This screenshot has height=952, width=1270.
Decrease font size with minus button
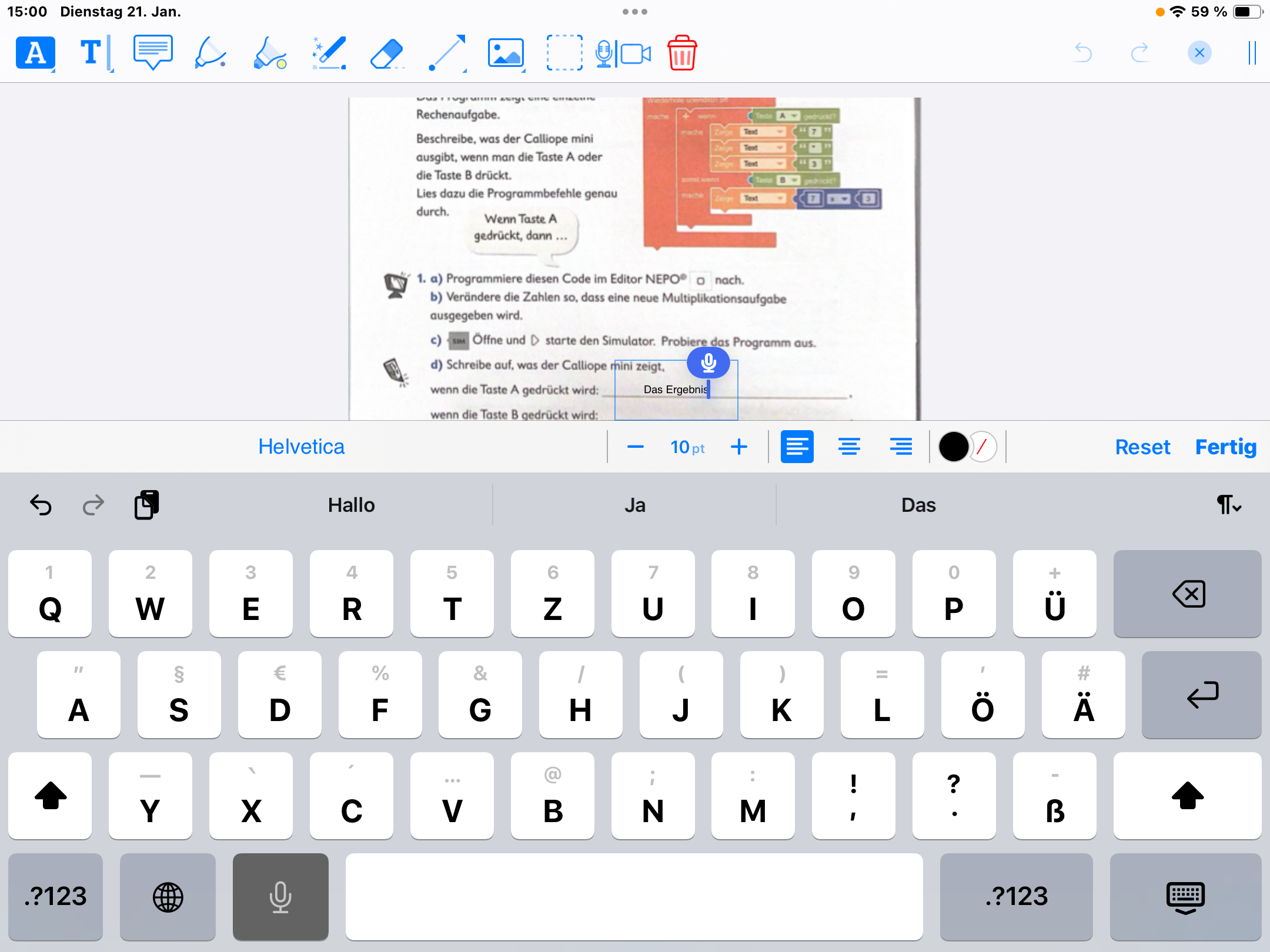(635, 447)
